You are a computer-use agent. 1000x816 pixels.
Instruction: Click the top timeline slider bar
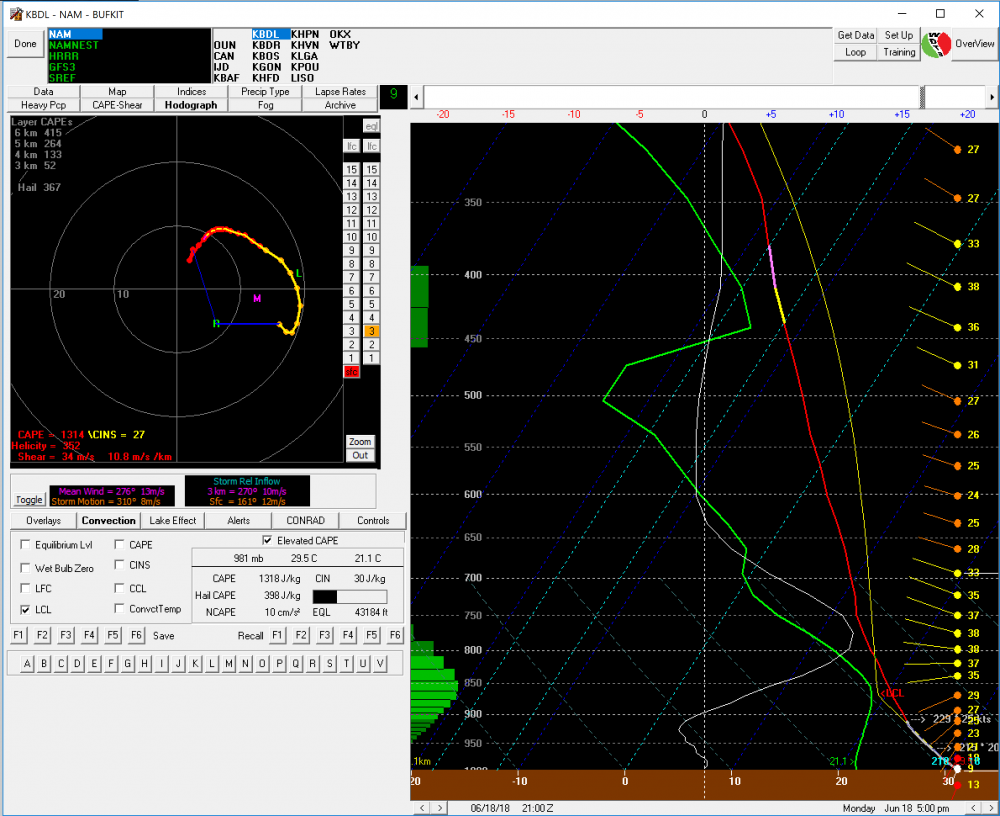point(704,97)
